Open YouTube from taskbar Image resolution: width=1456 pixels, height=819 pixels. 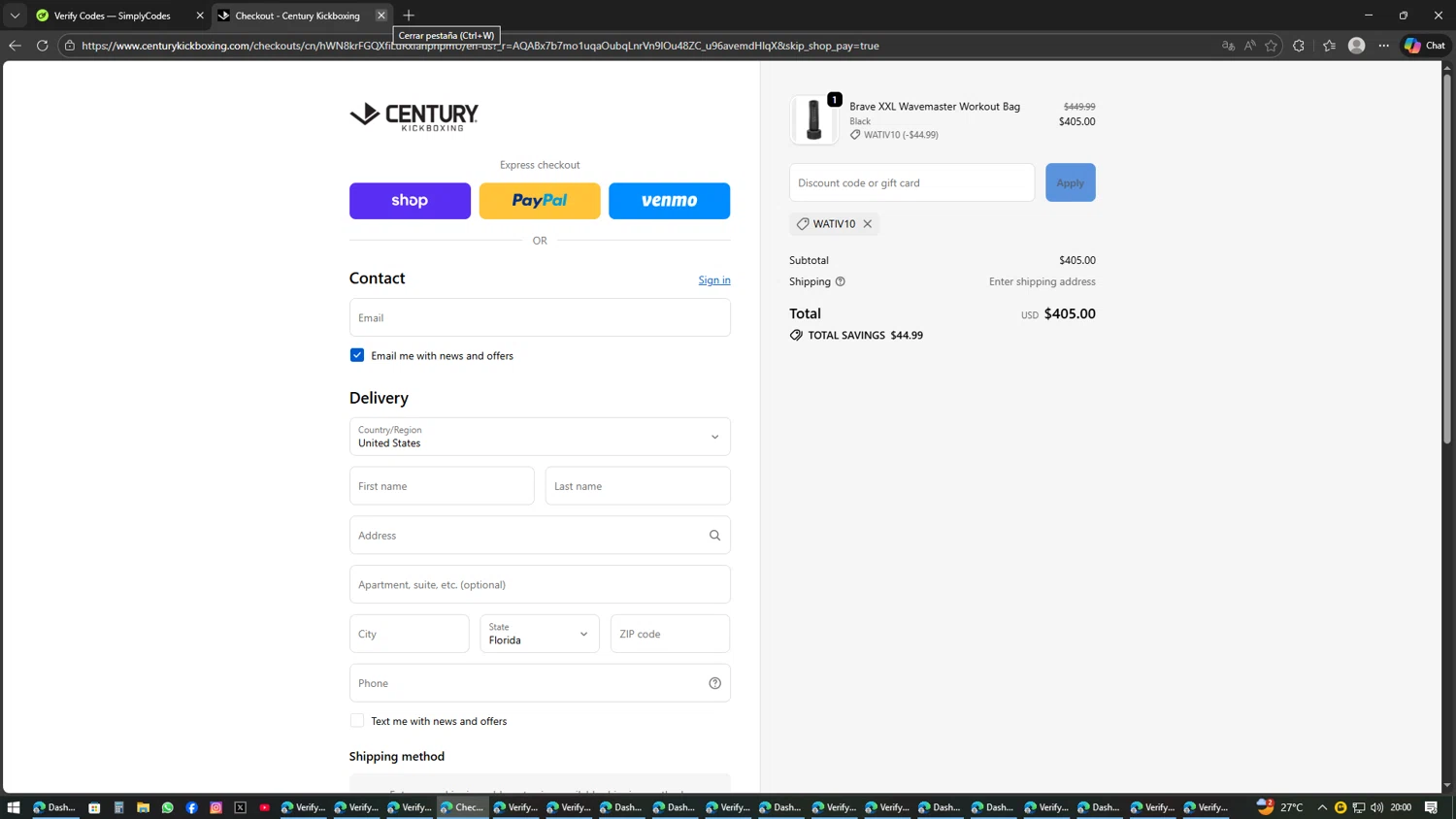click(x=265, y=807)
